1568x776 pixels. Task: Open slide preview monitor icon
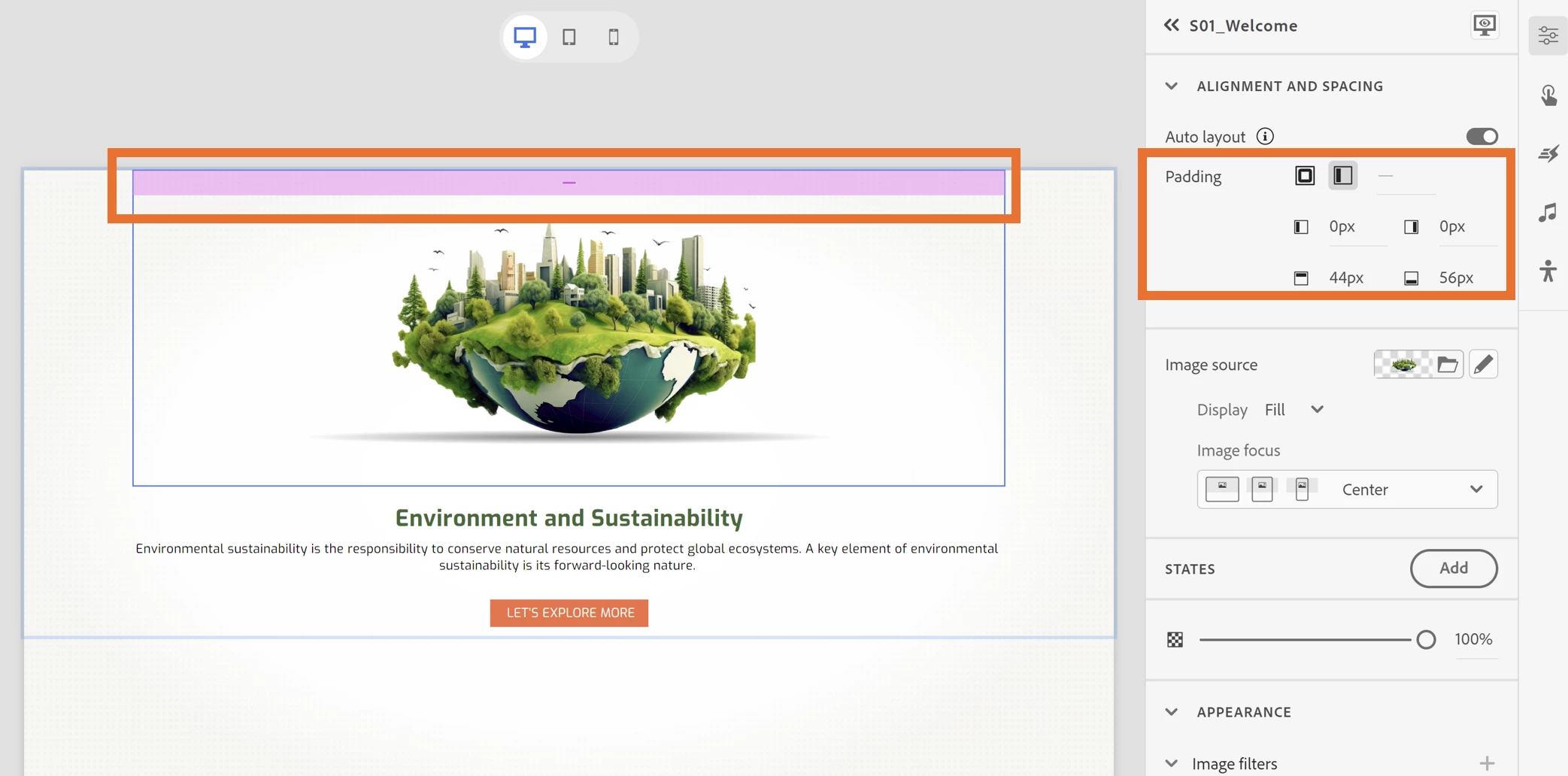[1485, 25]
